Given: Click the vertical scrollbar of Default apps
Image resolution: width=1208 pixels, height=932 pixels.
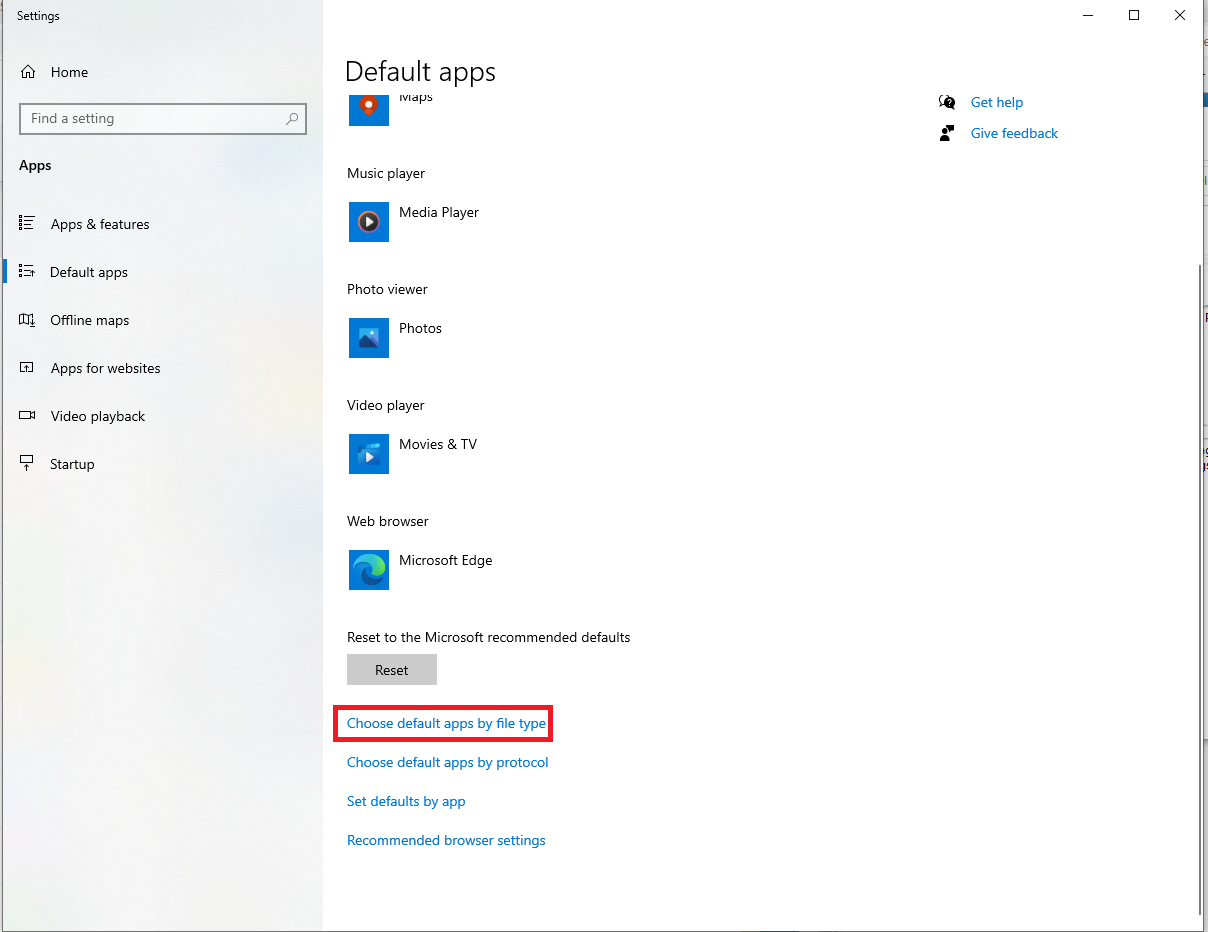Looking at the screenshot, I should point(1199,590).
